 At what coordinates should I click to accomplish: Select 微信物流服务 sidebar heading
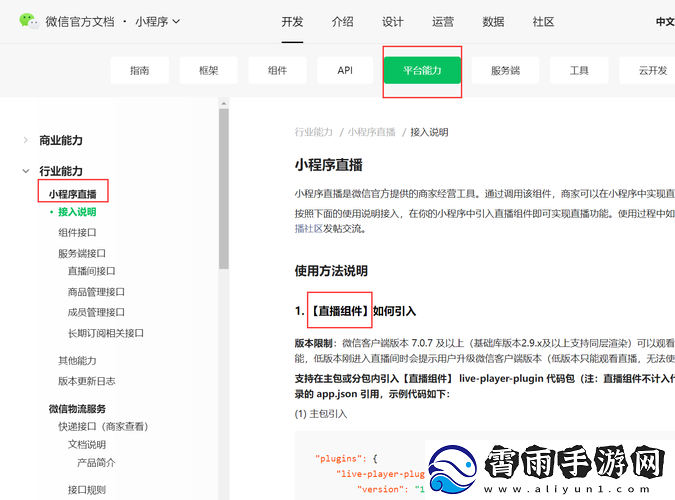77,409
